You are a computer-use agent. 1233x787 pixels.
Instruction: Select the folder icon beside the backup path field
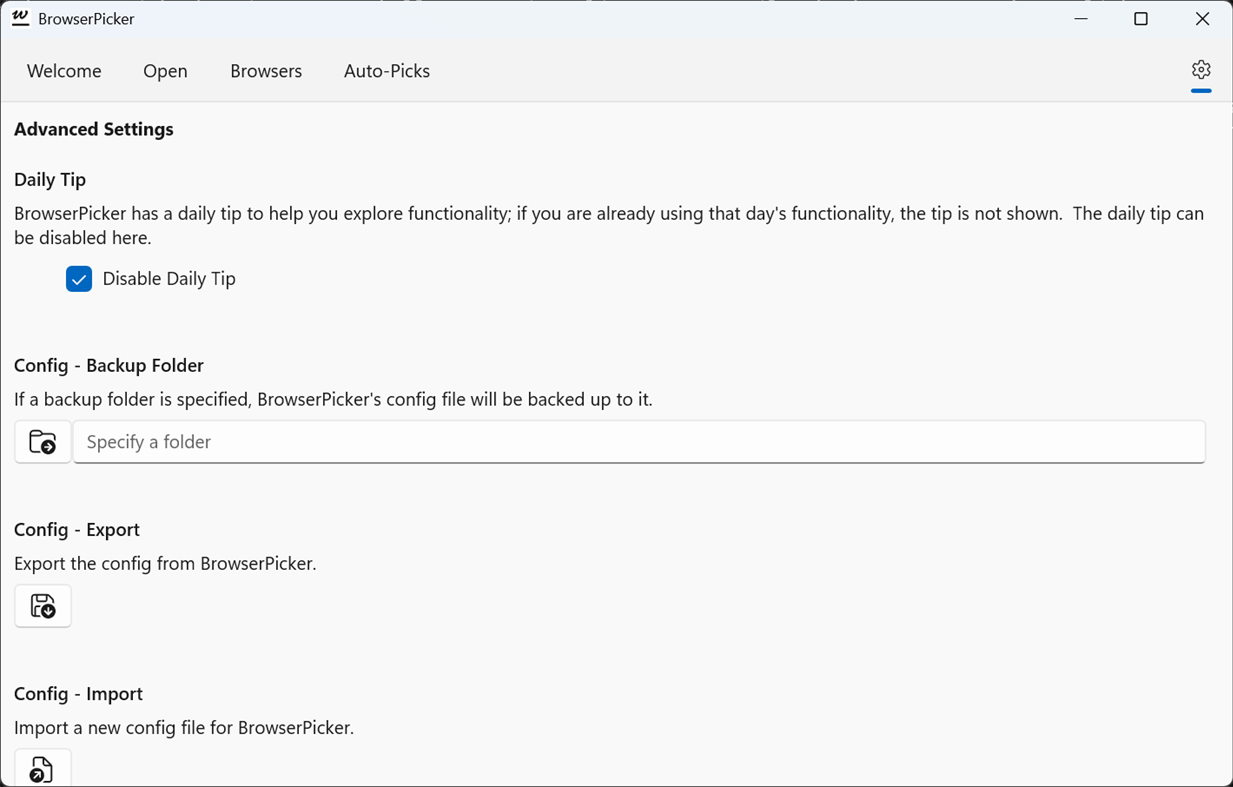click(42, 441)
